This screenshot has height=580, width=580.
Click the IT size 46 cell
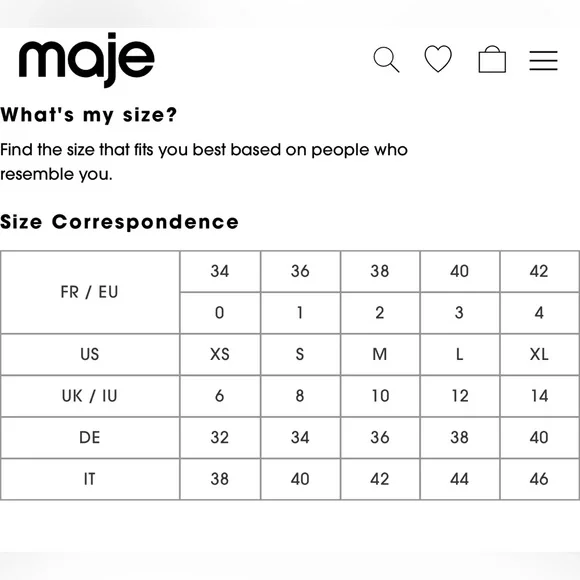[539, 479]
